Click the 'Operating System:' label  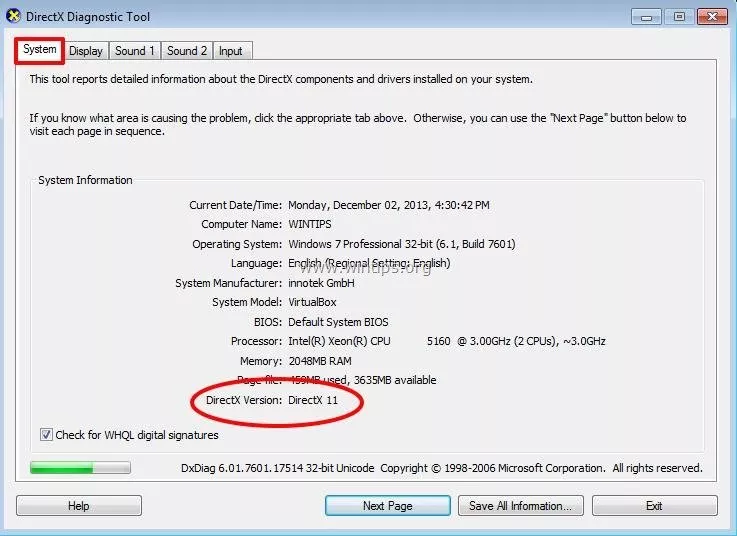coord(237,244)
